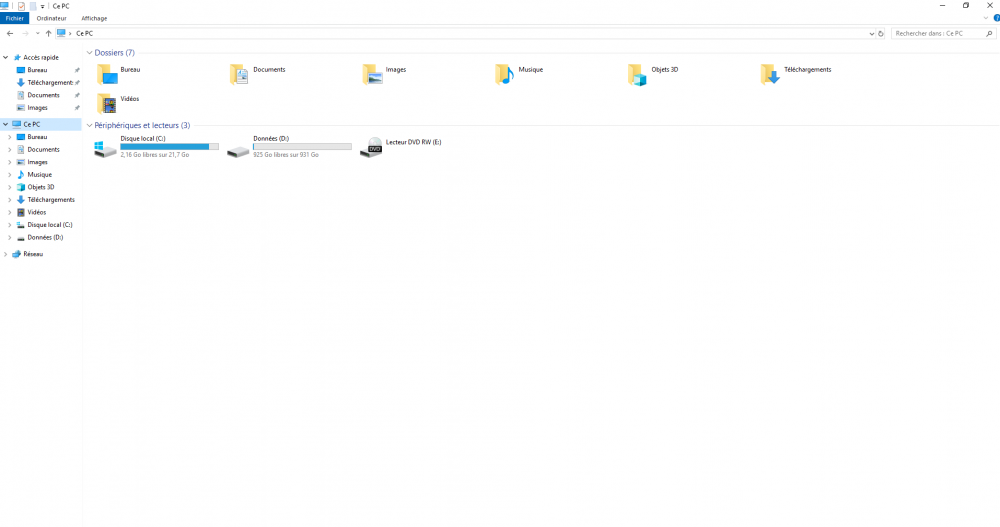Go up one level with the up arrow
1000x527 pixels.
point(48,33)
